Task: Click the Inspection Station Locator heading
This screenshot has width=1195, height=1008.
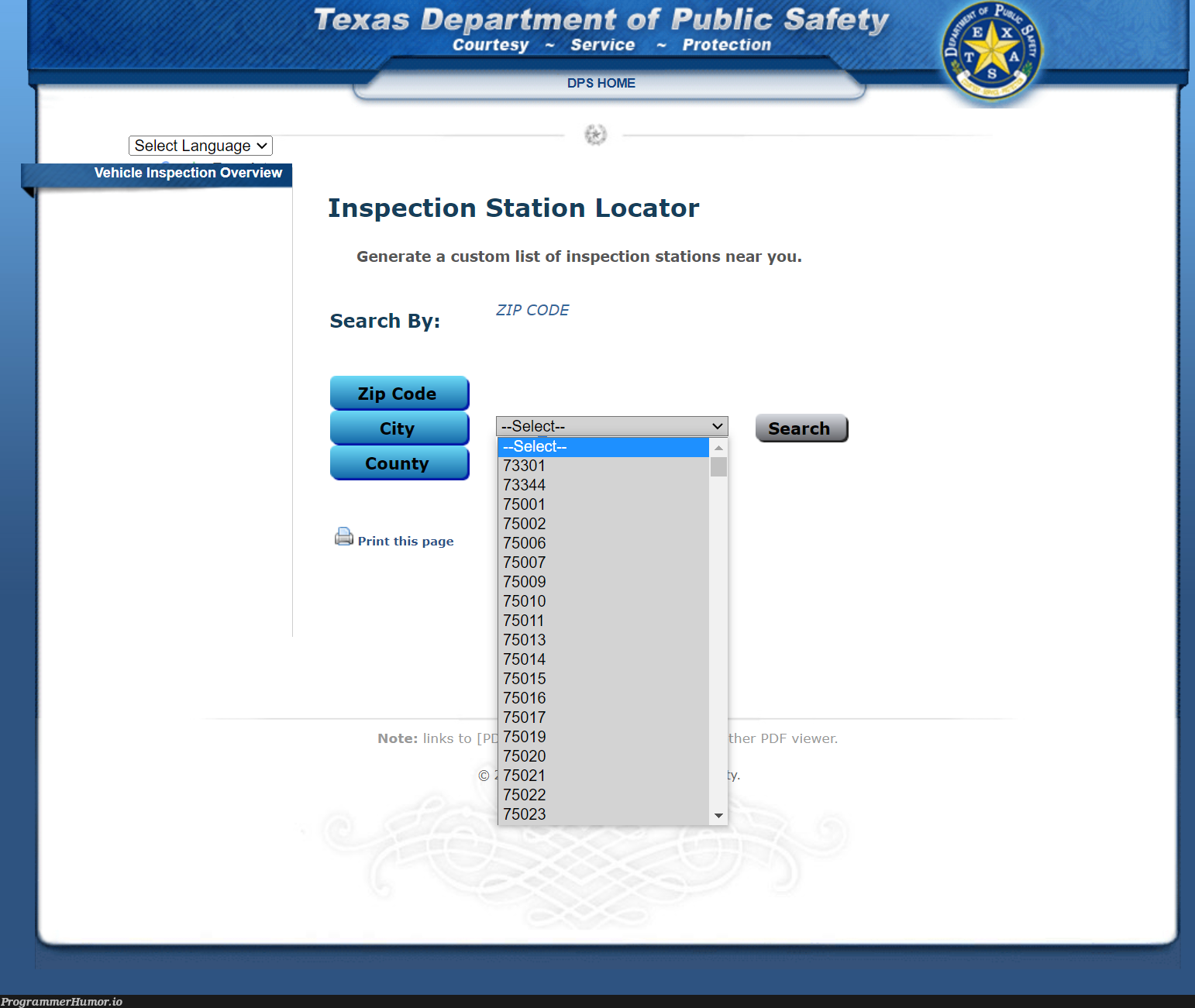Action: 513,208
